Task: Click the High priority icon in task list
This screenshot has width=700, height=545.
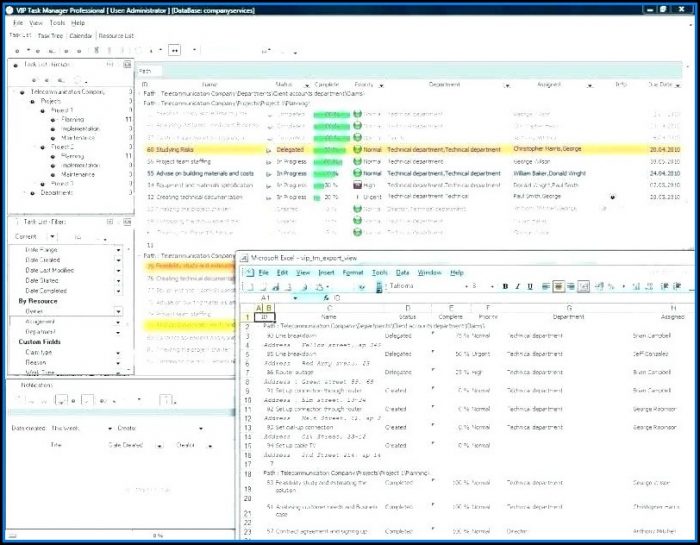Action: (x=357, y=184)
